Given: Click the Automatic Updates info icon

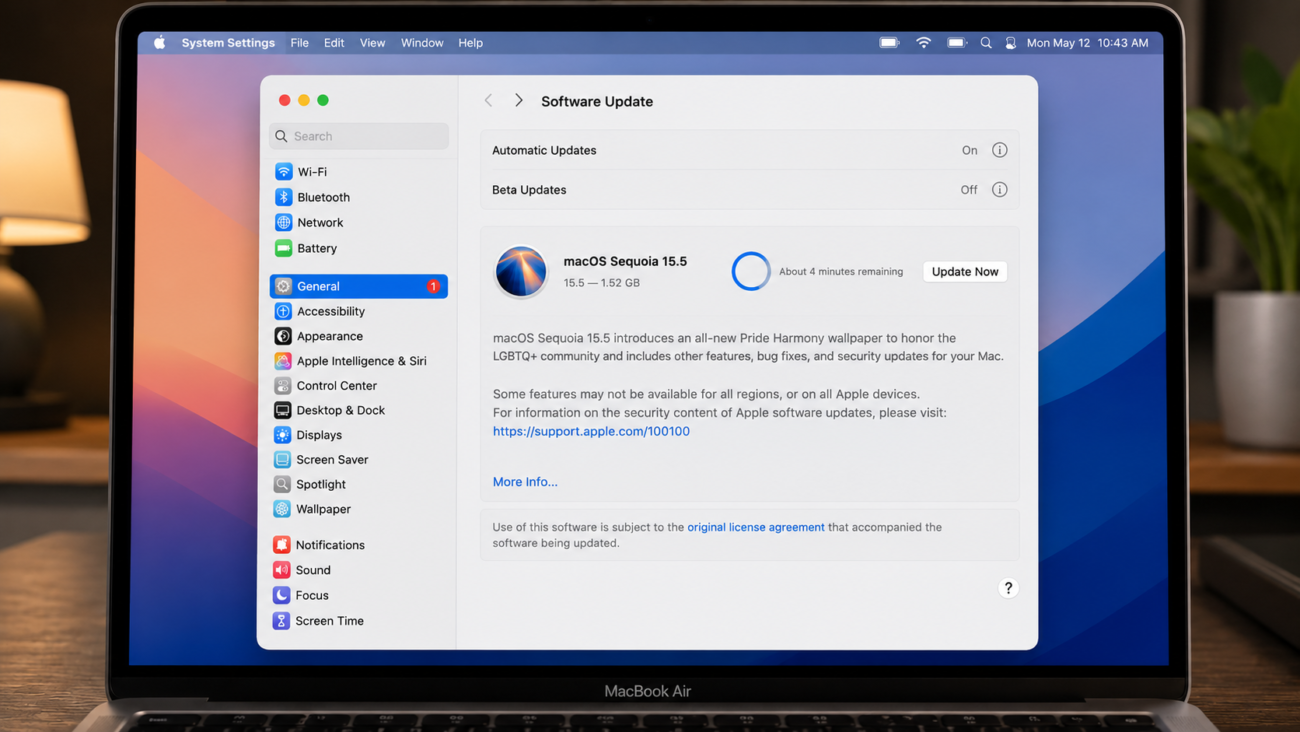Looking at the screenshot, I should (999, 150).
